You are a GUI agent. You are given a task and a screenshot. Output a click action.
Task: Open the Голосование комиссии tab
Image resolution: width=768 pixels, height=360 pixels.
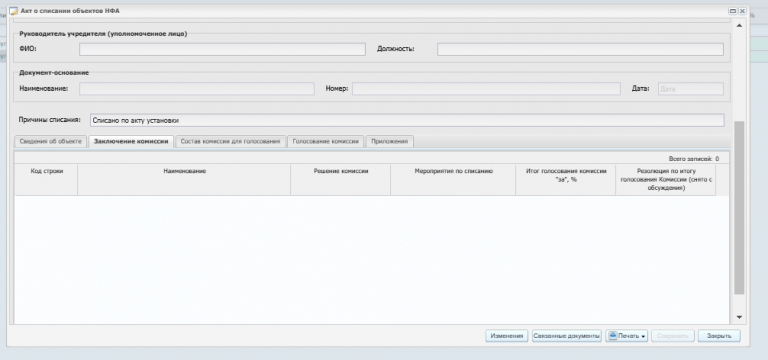point(326,141)
